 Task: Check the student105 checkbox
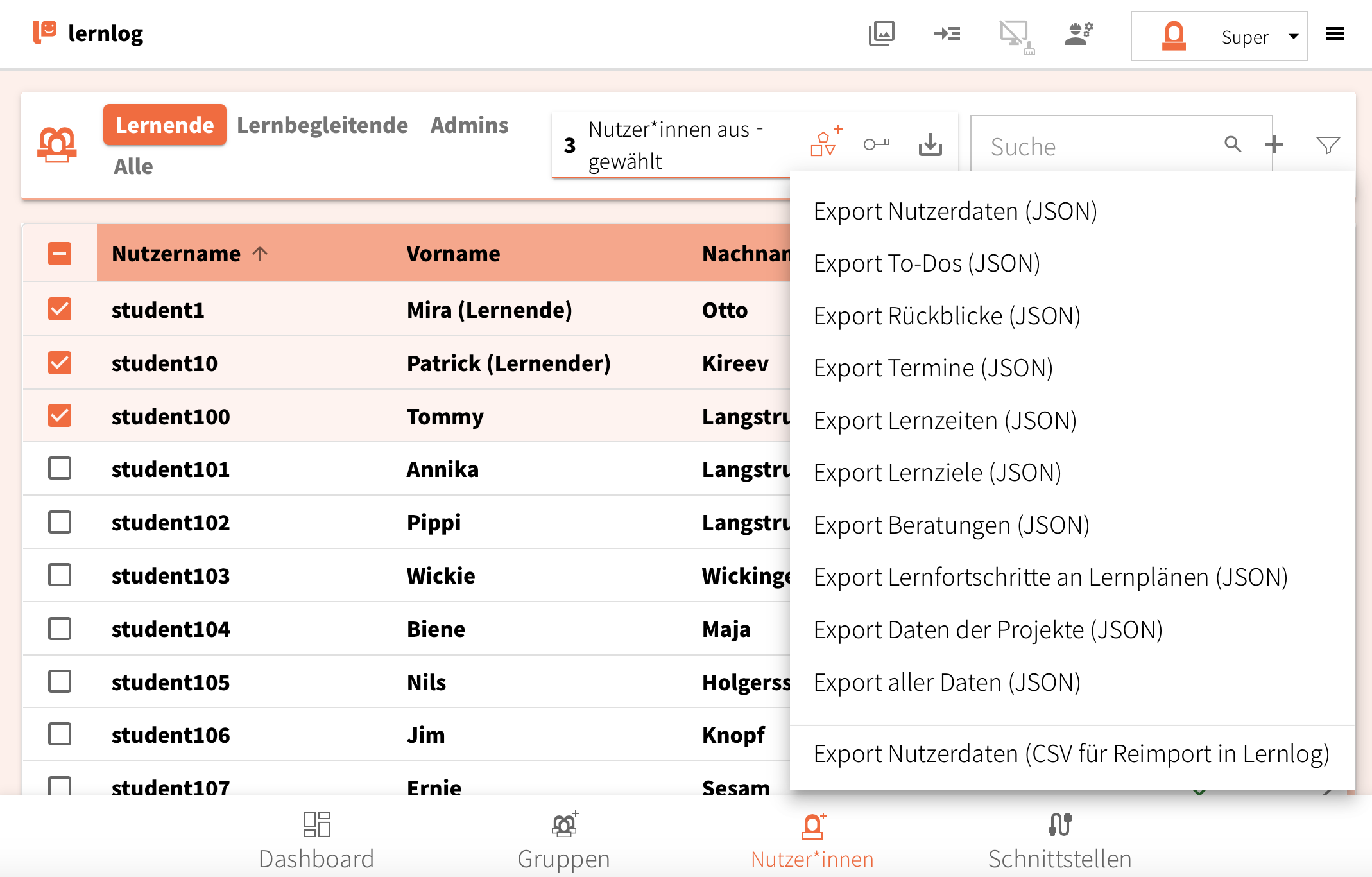60,681
